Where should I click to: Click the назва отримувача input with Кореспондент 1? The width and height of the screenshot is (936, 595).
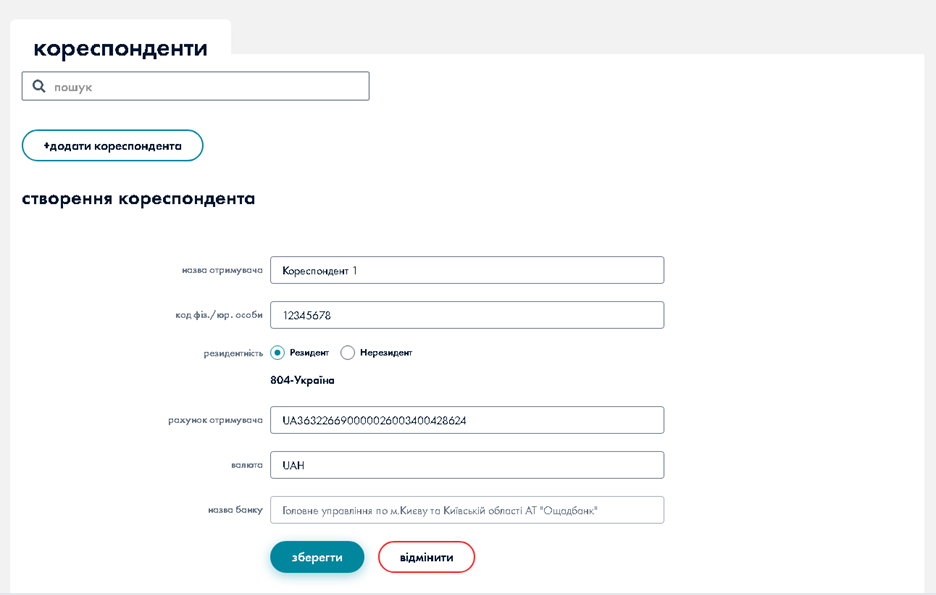point(466,270)
